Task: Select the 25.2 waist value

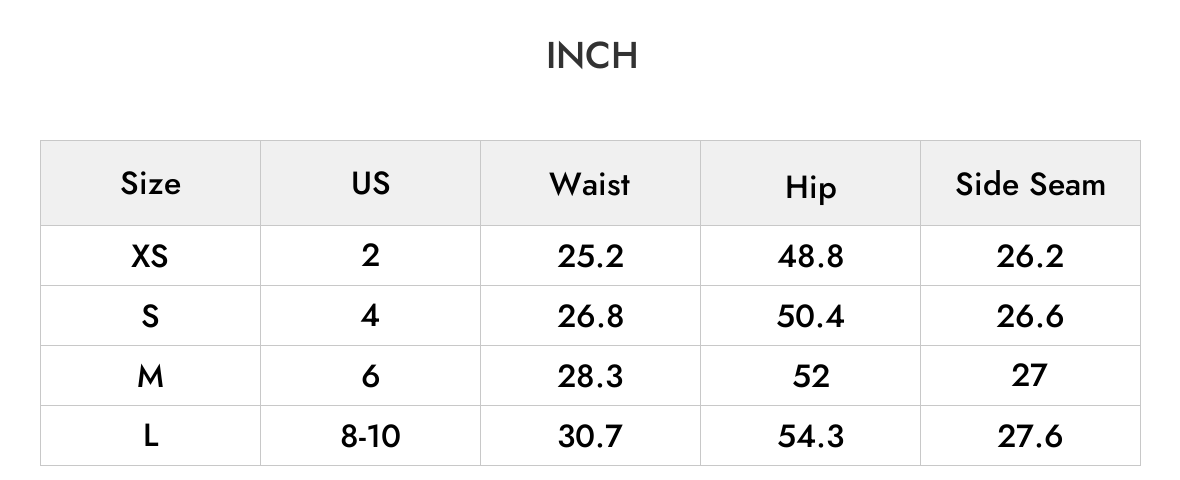Action: coord(590,257)
